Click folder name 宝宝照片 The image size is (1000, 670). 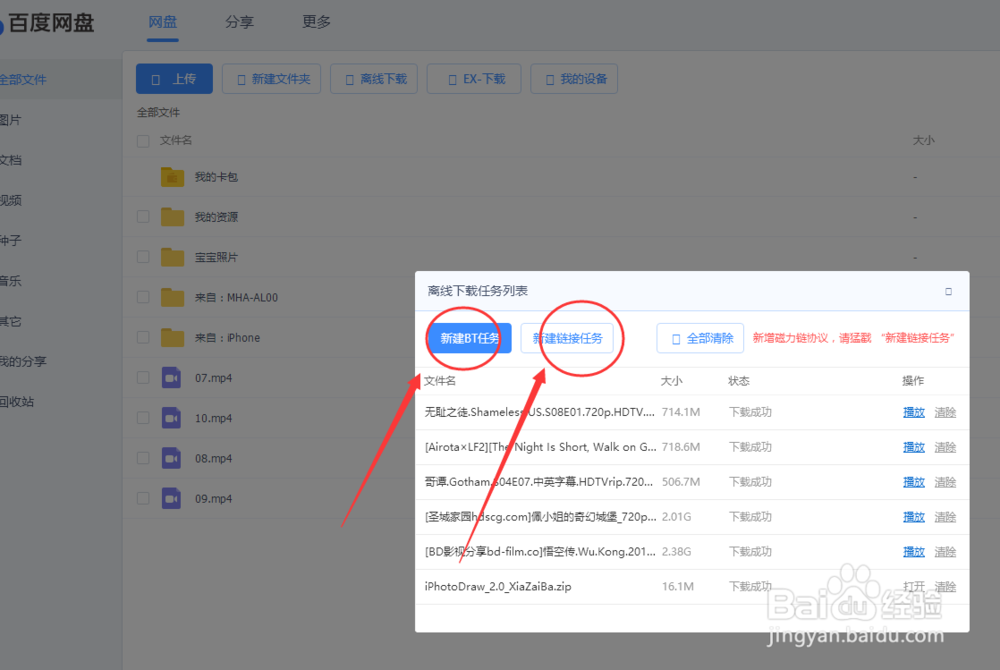(216, 257)
